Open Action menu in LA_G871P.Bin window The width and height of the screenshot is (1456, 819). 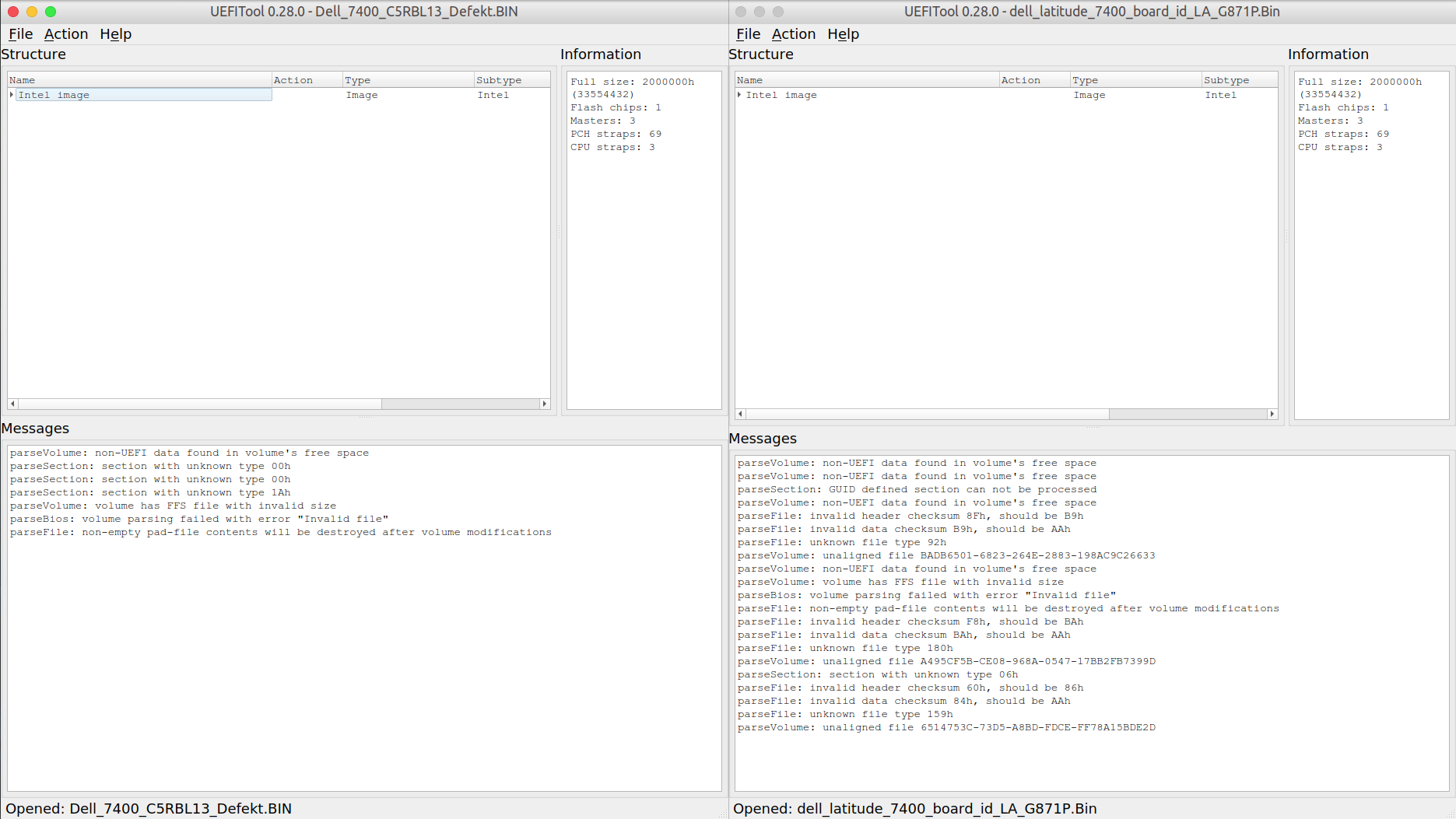coord(794,34)
